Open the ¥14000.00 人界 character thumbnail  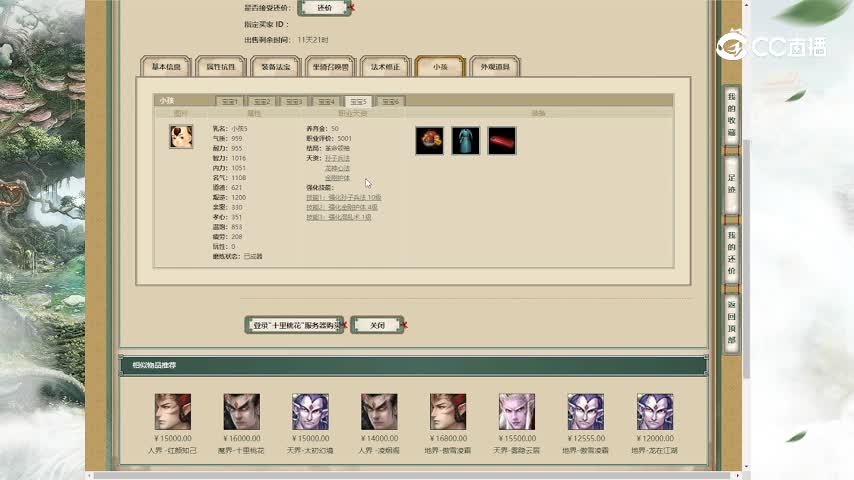pos(379,412)
